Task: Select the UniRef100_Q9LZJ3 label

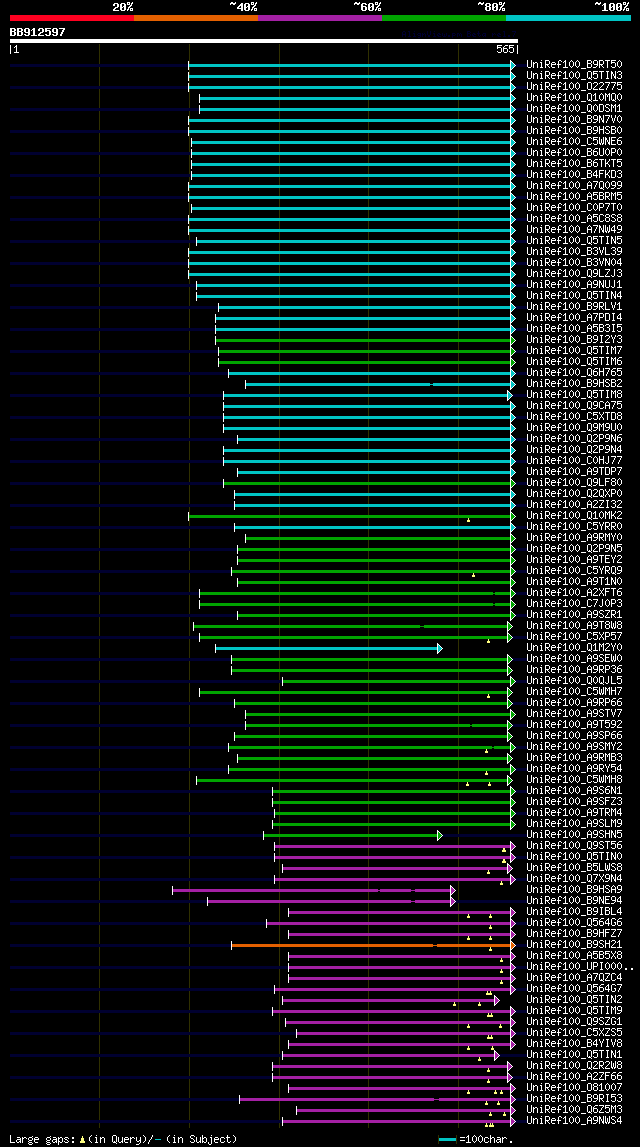Action: click(574, 274)
